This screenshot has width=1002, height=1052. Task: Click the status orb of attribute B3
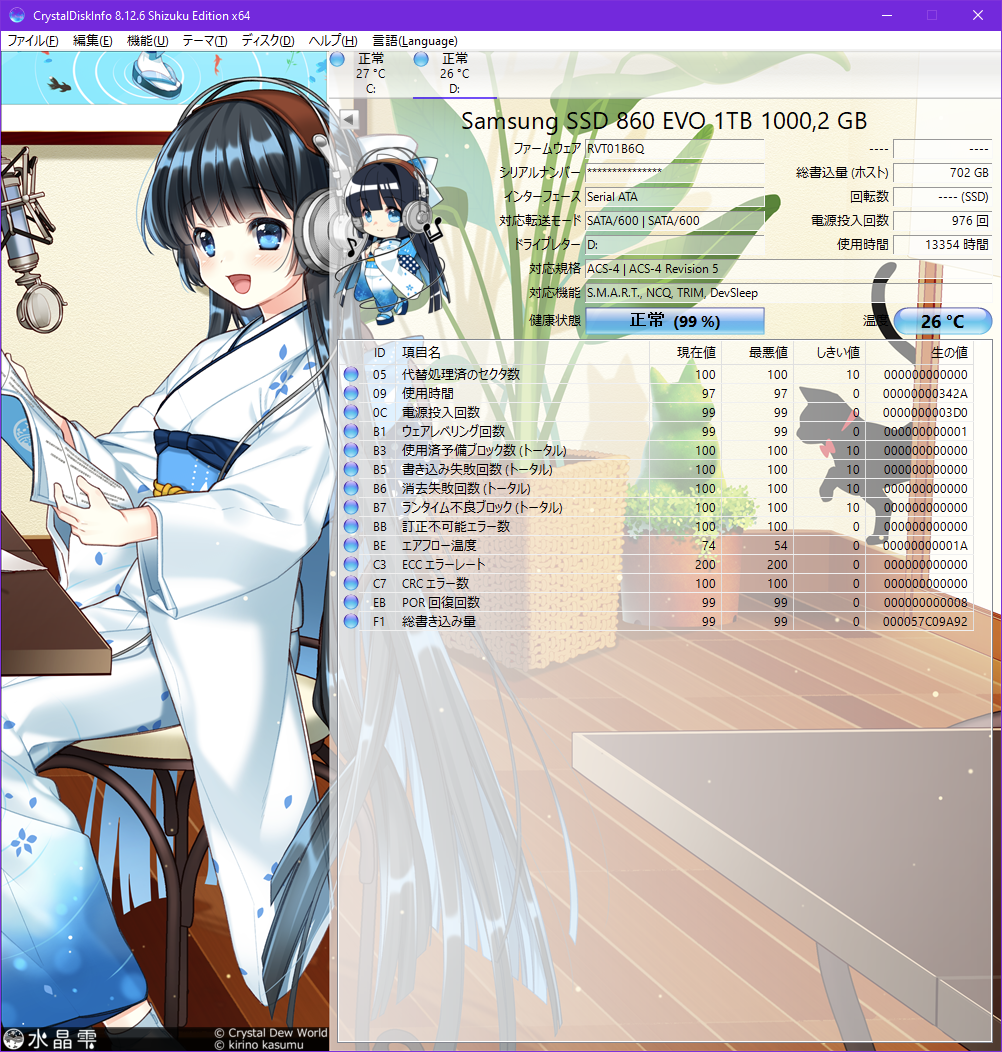tap(351, 450)
